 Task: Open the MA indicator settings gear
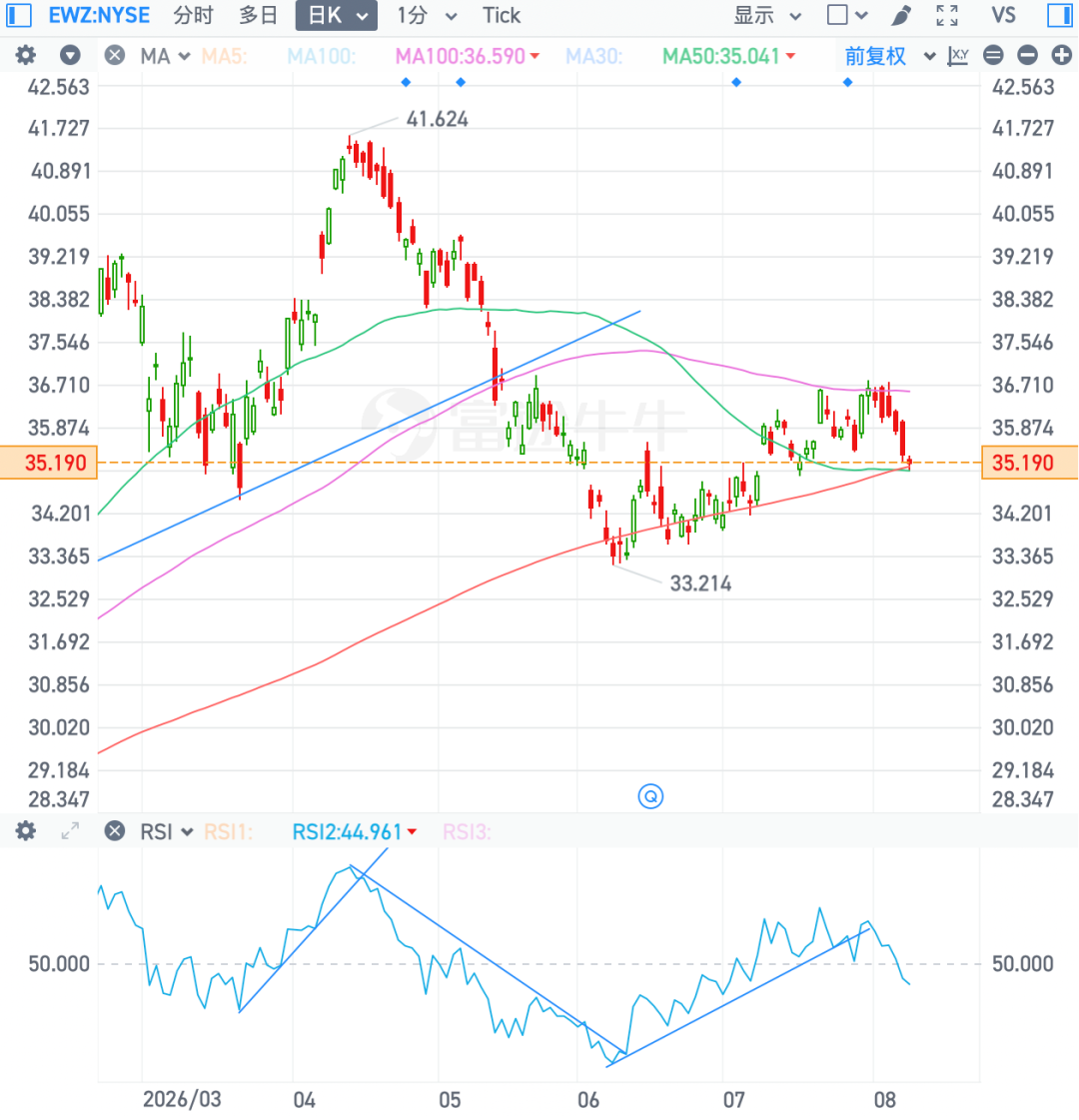point(26,55)
